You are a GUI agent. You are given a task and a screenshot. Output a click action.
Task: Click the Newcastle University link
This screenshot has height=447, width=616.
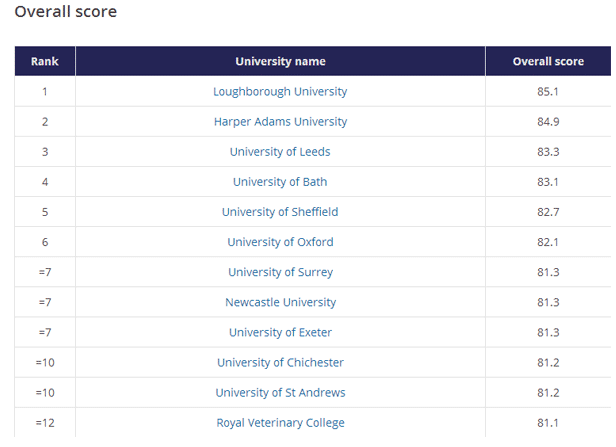280,302
